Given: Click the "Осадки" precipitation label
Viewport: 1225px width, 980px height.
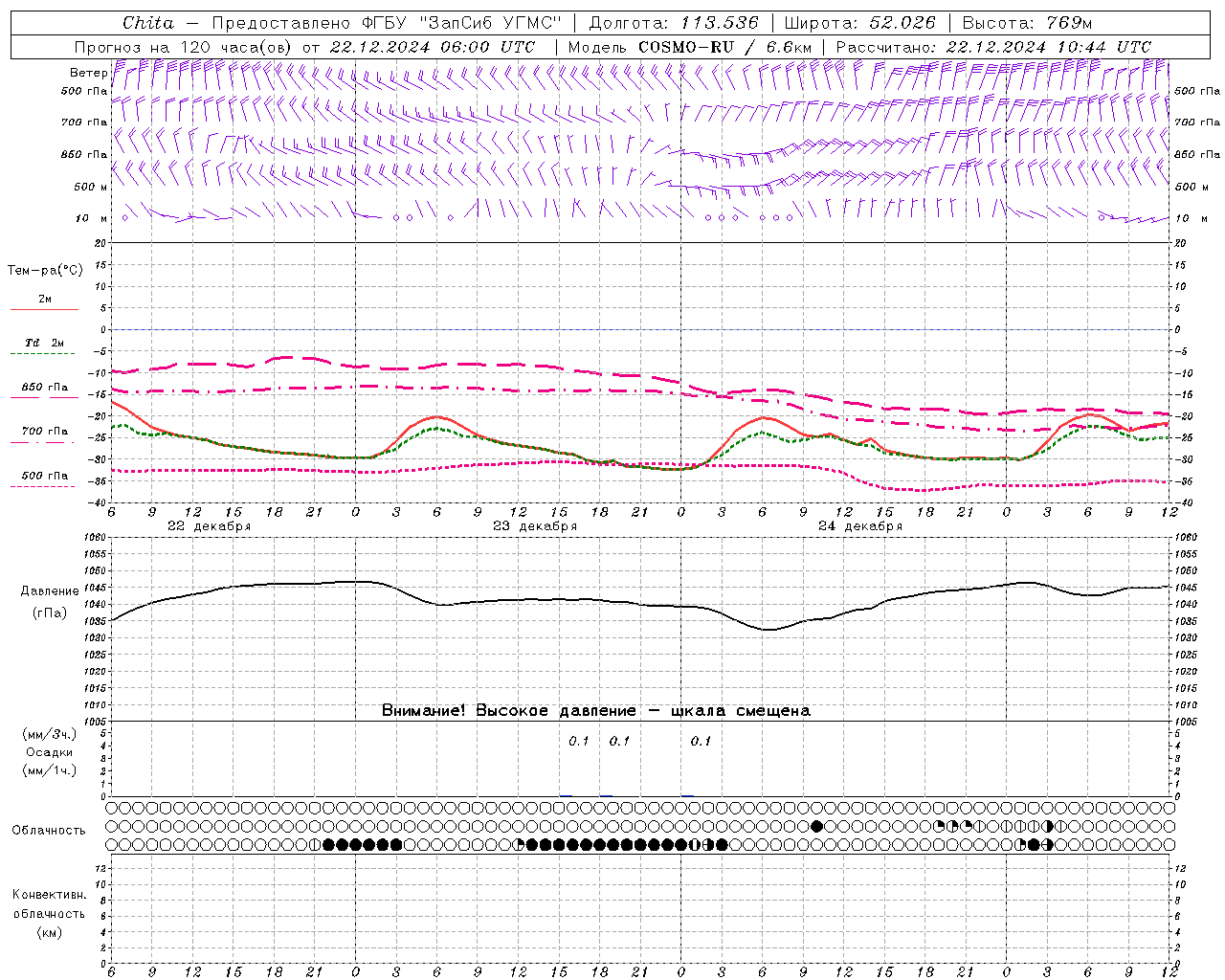Looking at the screenshot, I should [x=49, y=752].
